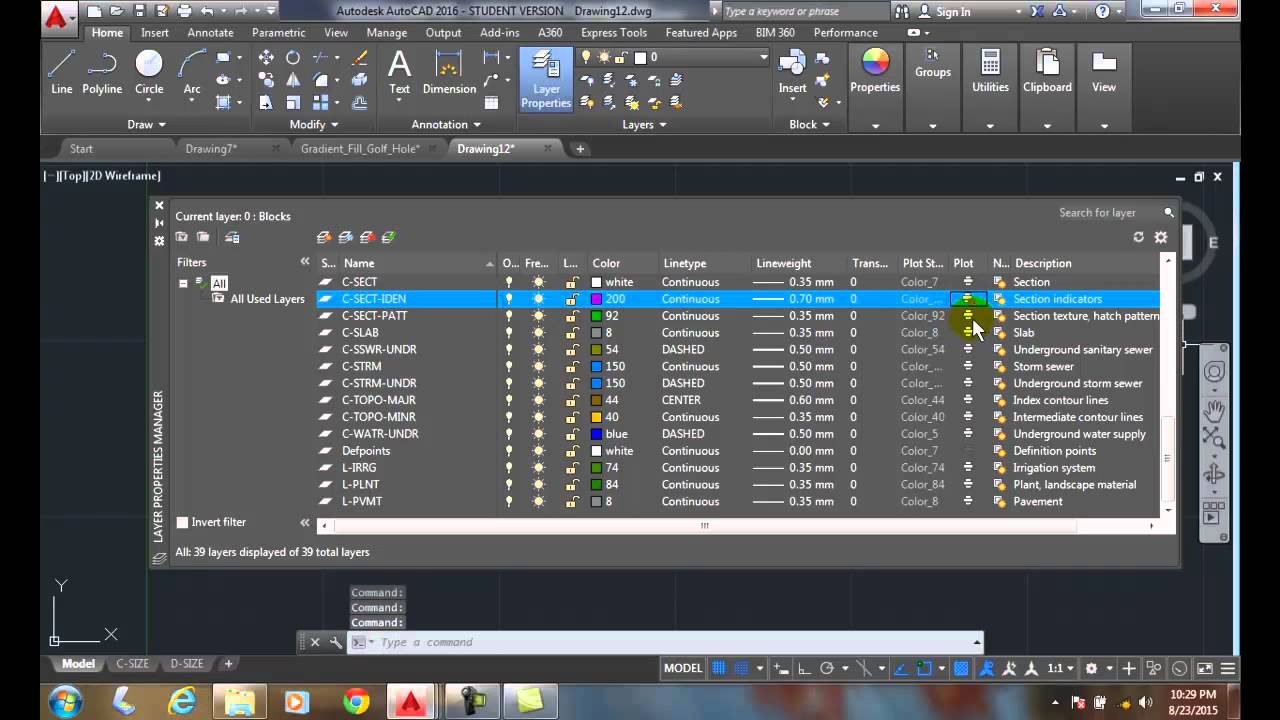Open the View panel

pyautogui.click(x=1104, y=72)
